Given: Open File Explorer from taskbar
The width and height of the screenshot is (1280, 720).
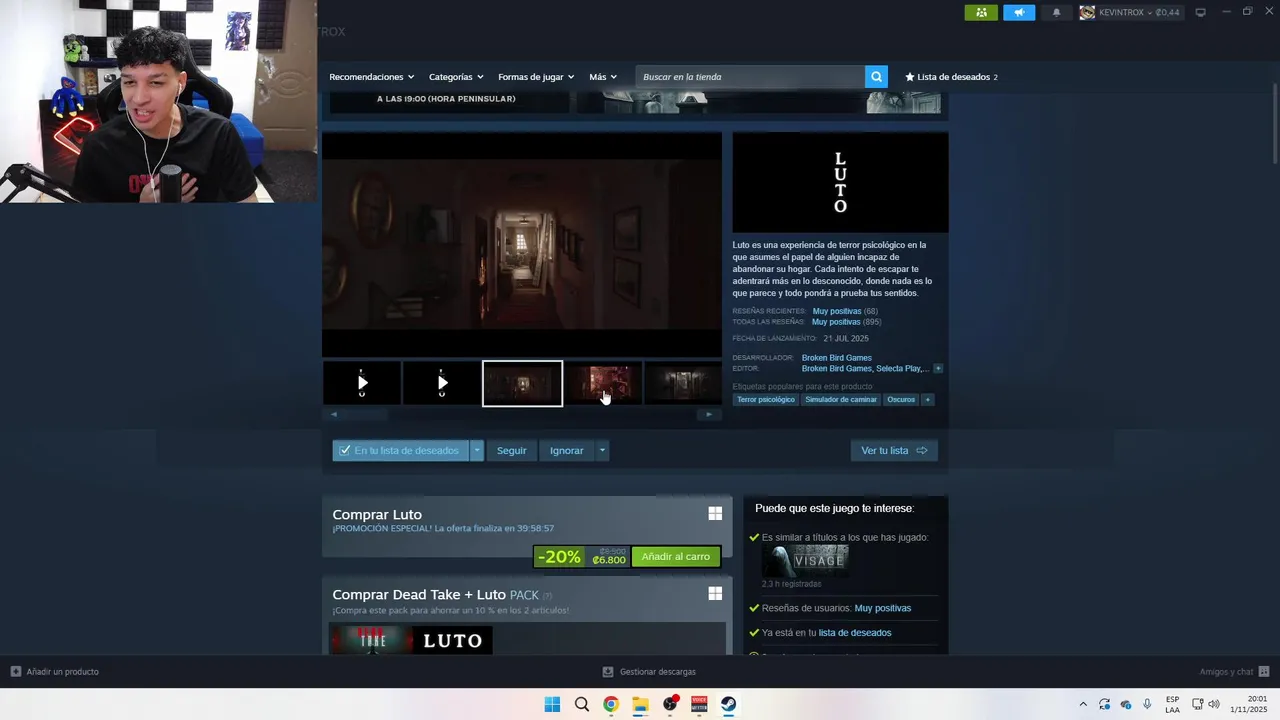Looking at the screenshot, I should [x=640, y=704].
